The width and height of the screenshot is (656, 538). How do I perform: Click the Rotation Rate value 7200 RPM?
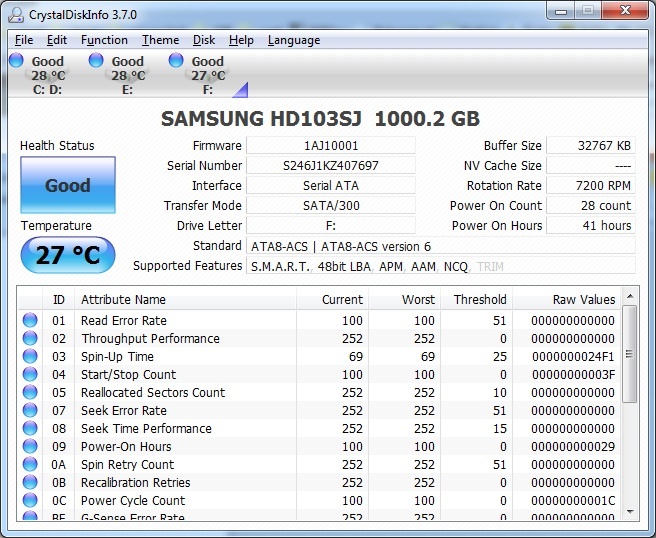[591, 185]
